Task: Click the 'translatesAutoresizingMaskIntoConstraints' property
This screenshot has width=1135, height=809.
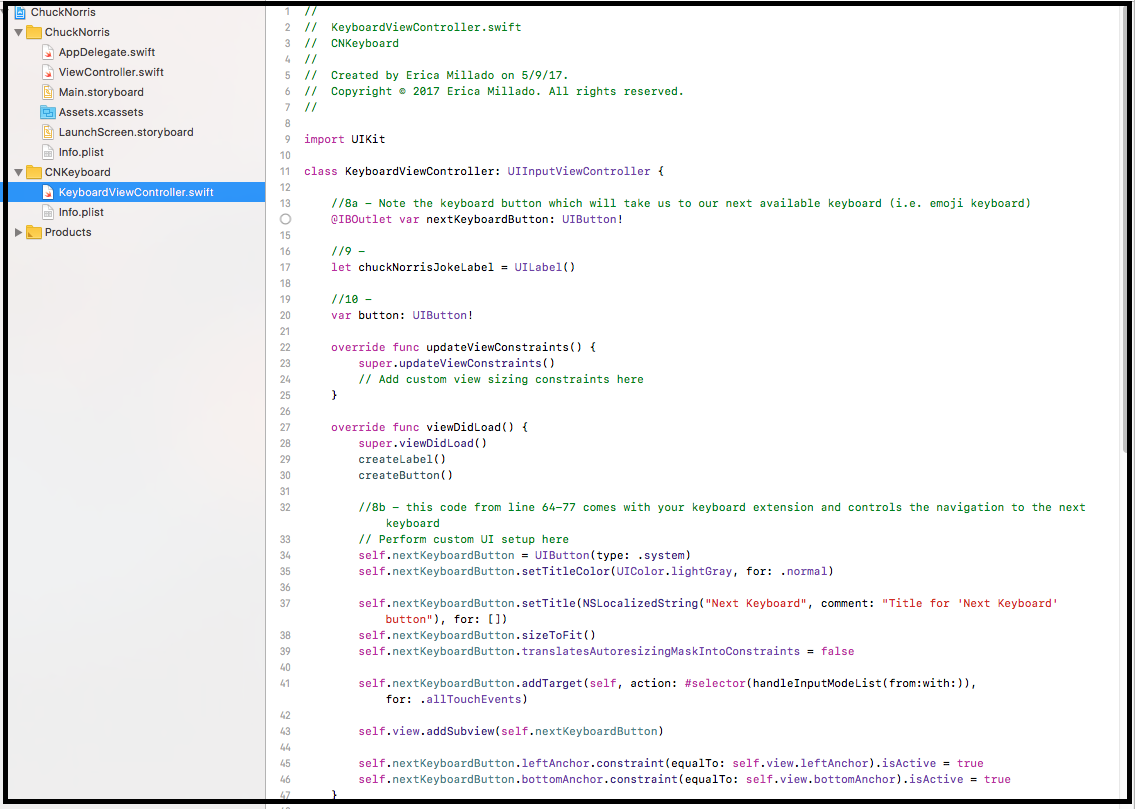Action: (x=660, y=651)
